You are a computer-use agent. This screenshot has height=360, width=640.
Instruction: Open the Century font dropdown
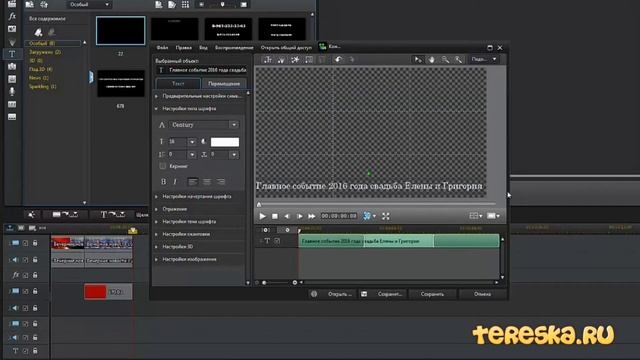[234, 124]
